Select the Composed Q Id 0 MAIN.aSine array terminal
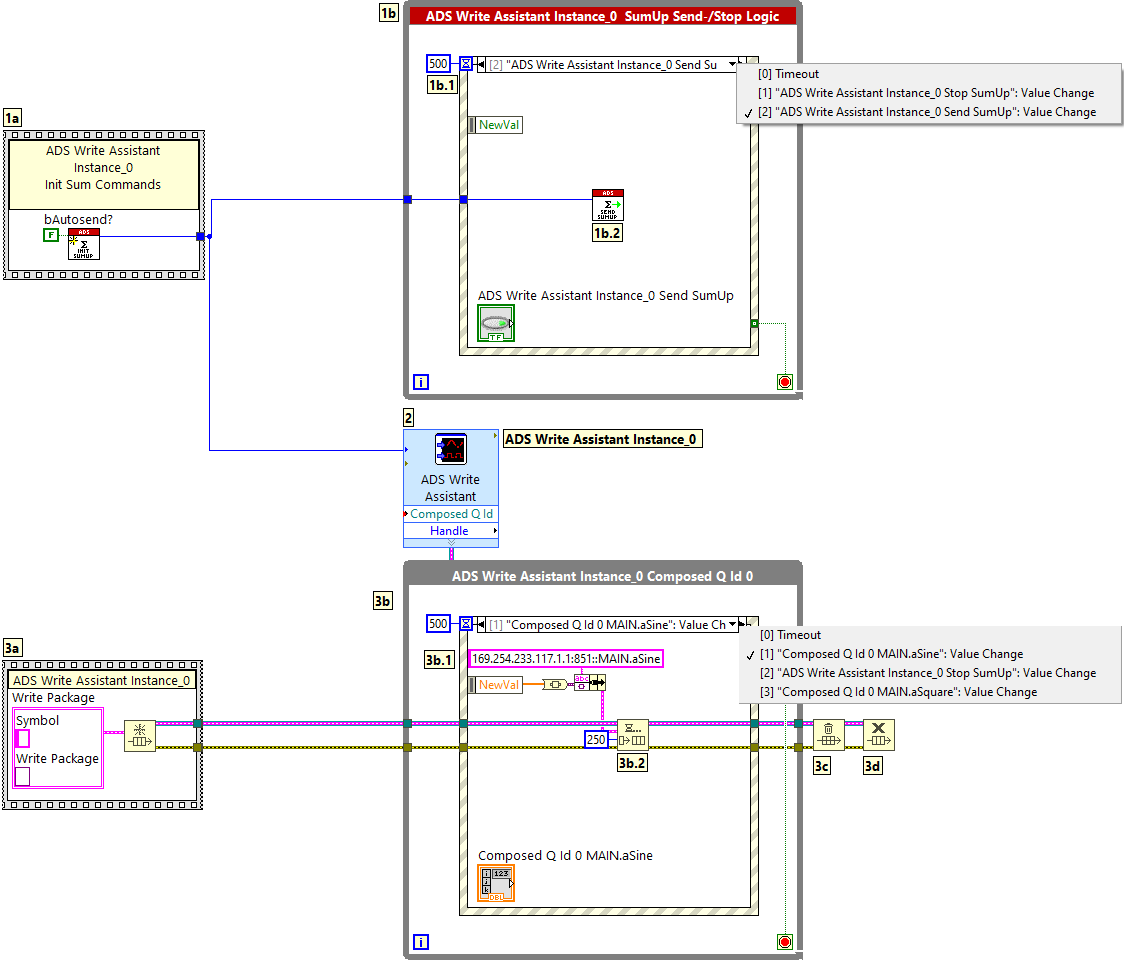1124x960 pixels. (497, 884)
